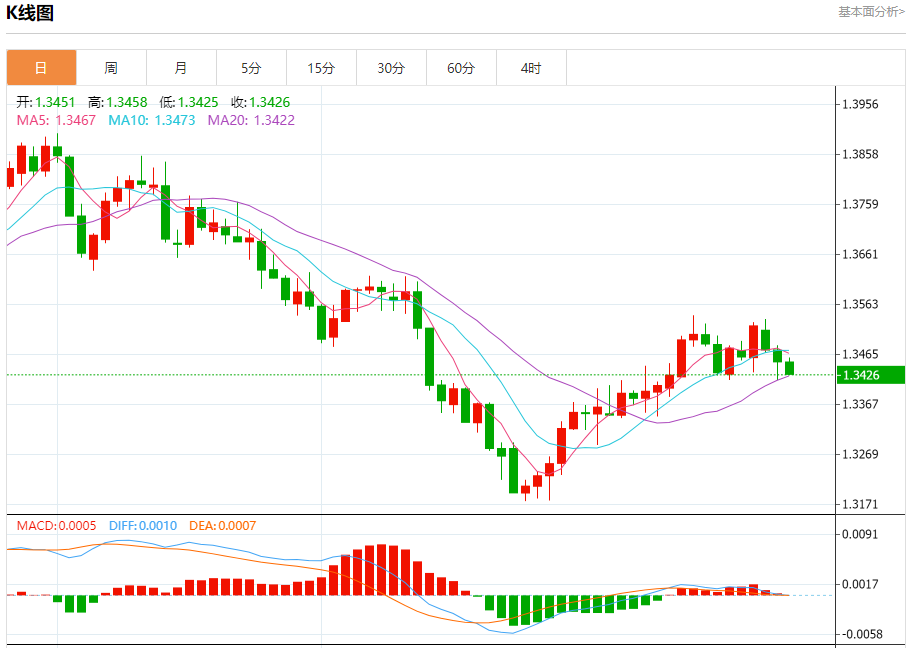Open the 15分 chart tab
Viewport: 911px width, 648px height.
tap(321, 68)
